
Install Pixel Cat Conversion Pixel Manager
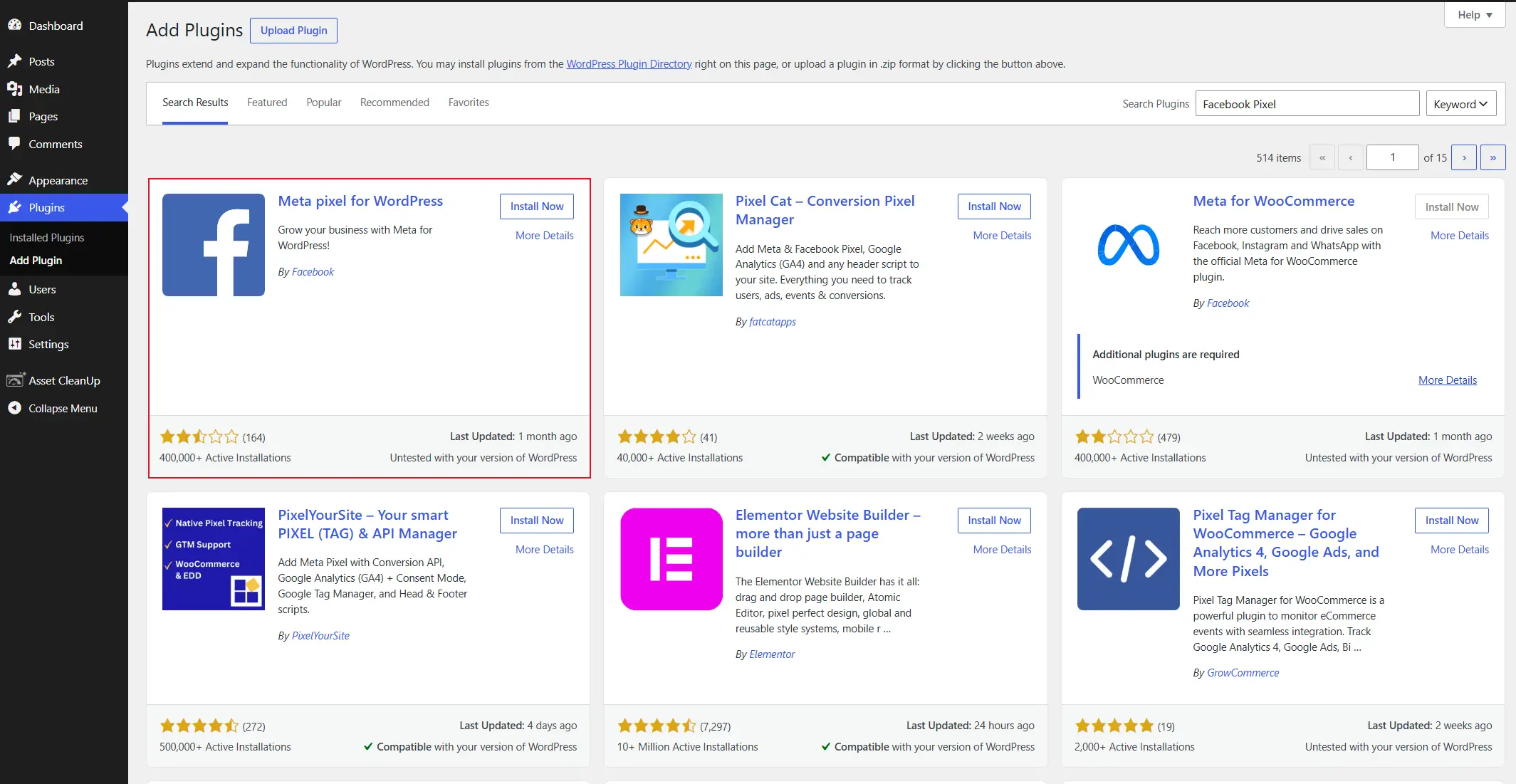(x=994, y=207)
